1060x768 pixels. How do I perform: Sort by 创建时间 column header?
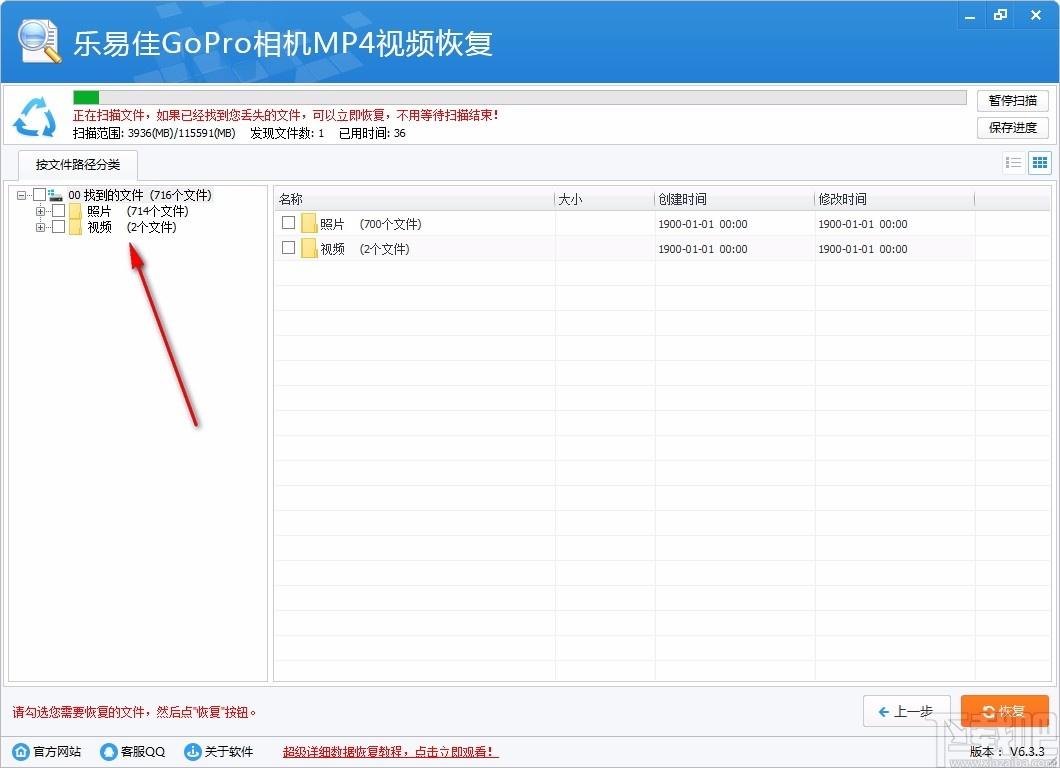pos(734,199)
